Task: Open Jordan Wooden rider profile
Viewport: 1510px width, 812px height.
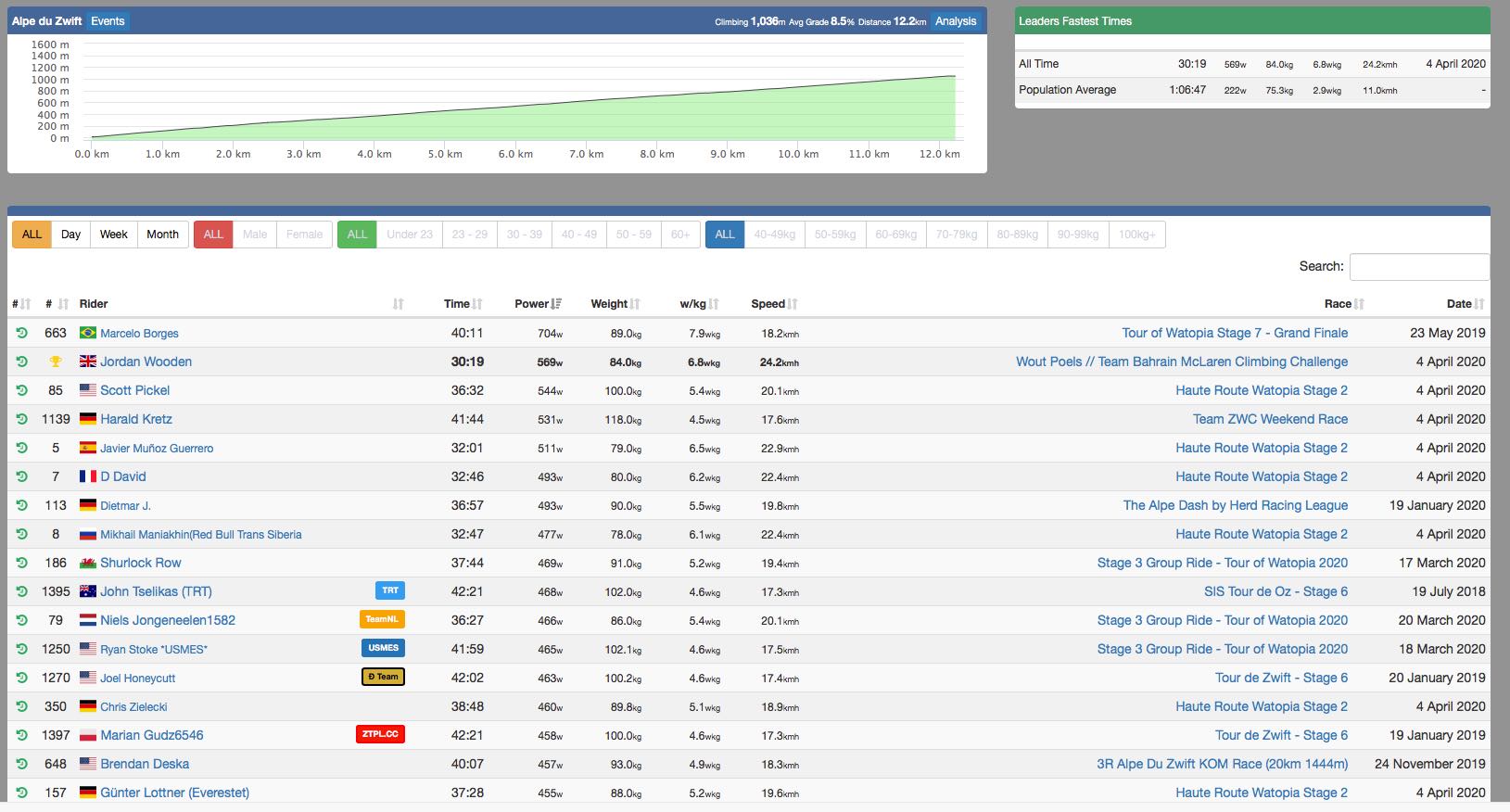Action: [146, 362]
